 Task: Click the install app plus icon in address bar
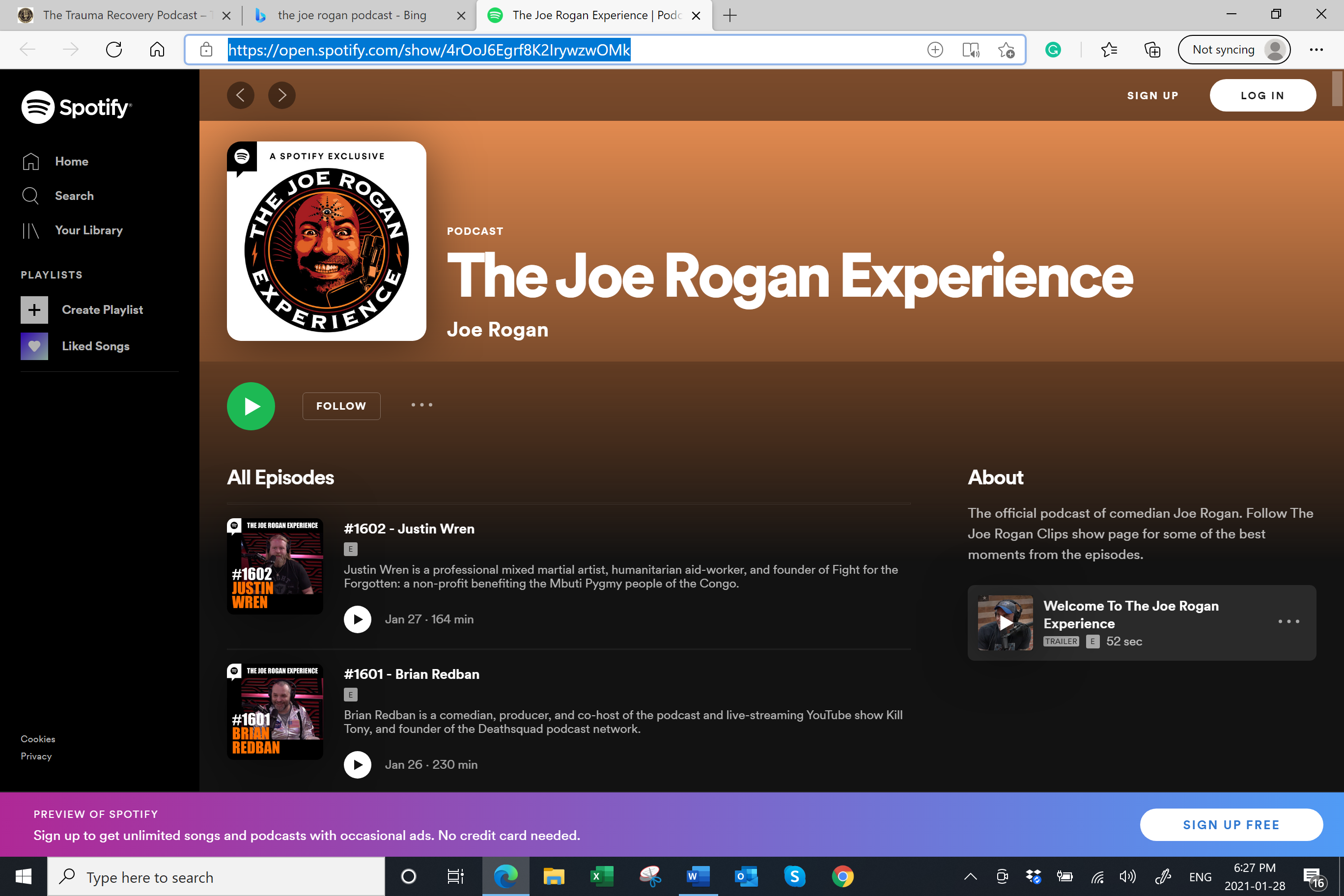point(935,50)
